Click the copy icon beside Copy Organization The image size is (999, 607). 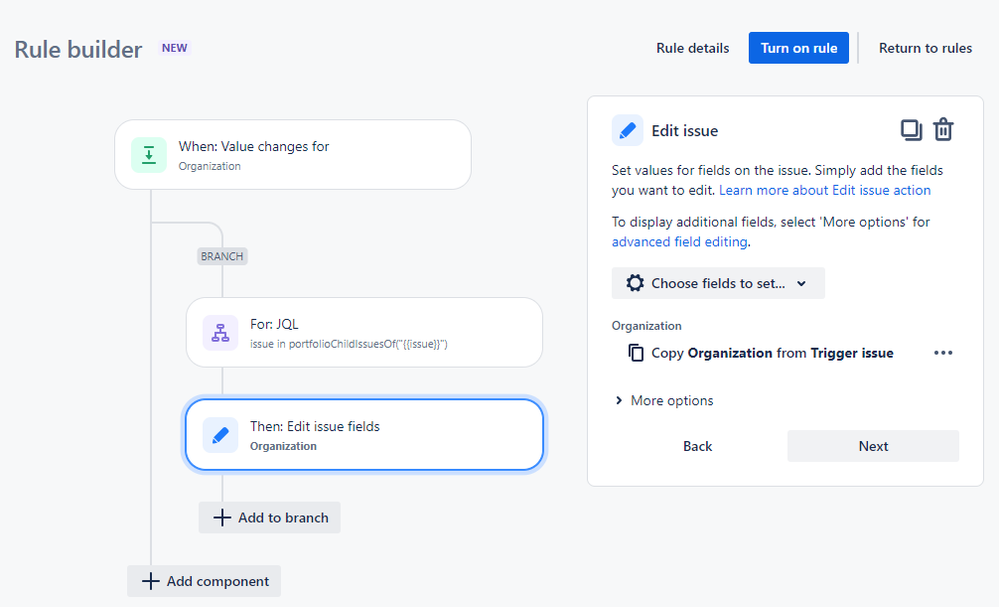[x=636, y=353]
